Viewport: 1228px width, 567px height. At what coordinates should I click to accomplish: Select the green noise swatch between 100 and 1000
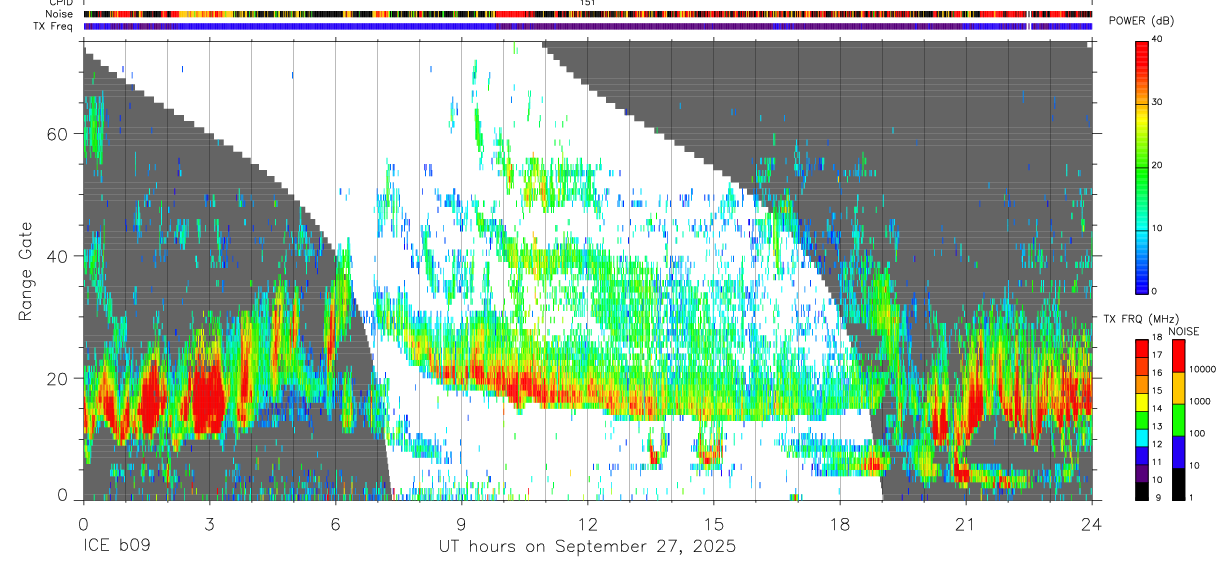point(1178,419)
